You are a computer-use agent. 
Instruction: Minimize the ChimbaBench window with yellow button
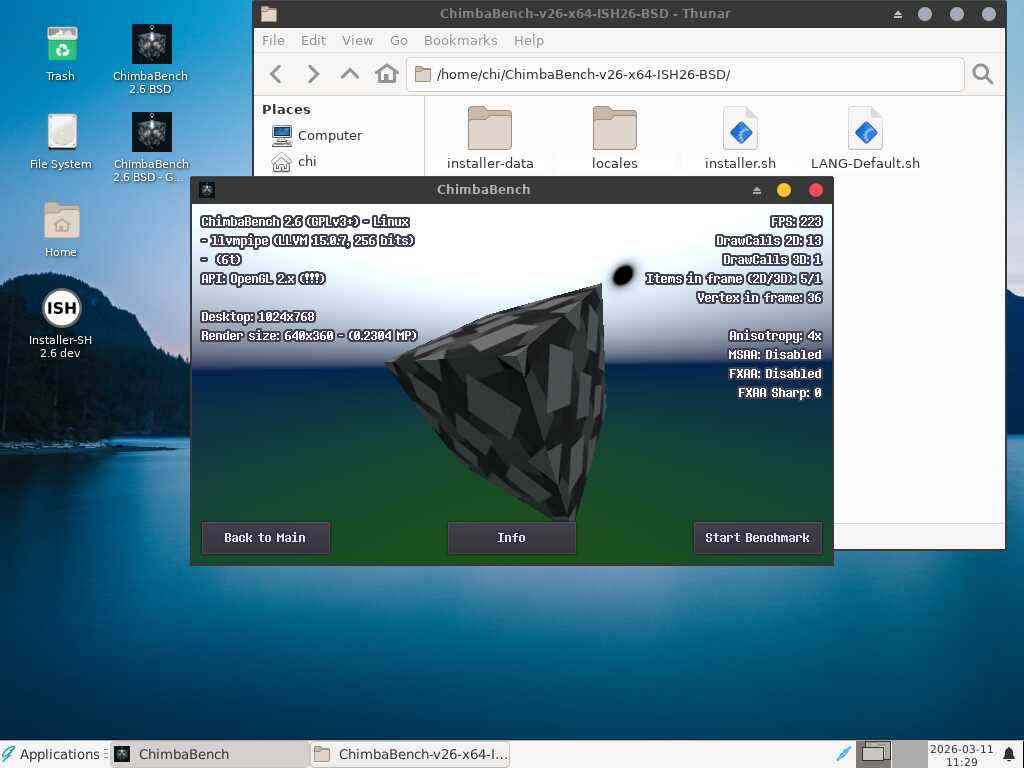(784, 190)
